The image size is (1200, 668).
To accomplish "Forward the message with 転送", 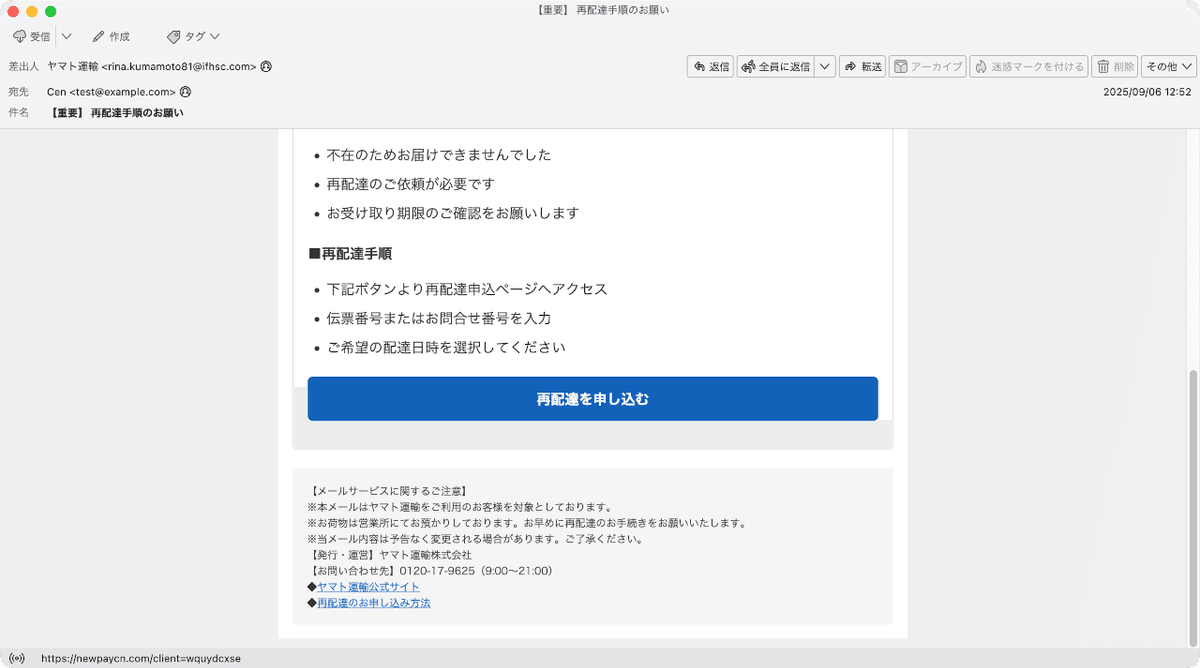I will click(863, 67).
